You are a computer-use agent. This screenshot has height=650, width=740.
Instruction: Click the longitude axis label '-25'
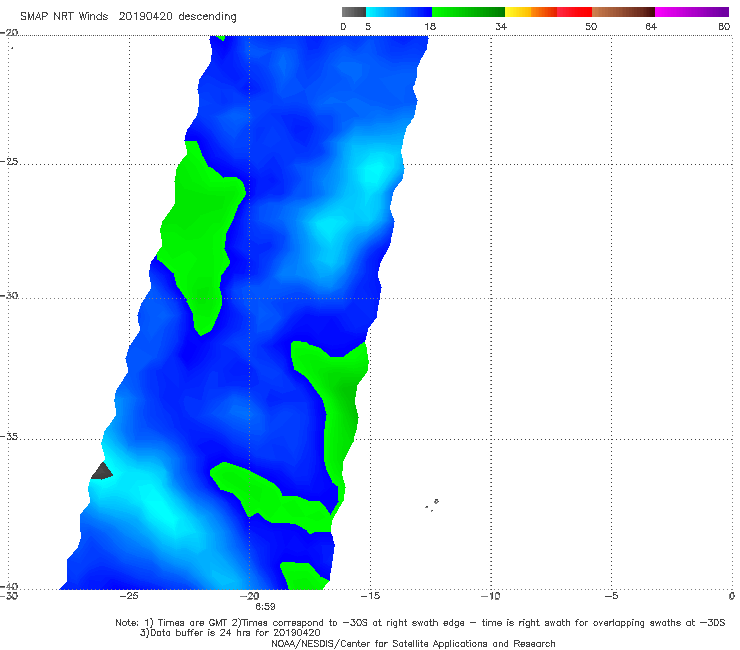coord(129,596)
